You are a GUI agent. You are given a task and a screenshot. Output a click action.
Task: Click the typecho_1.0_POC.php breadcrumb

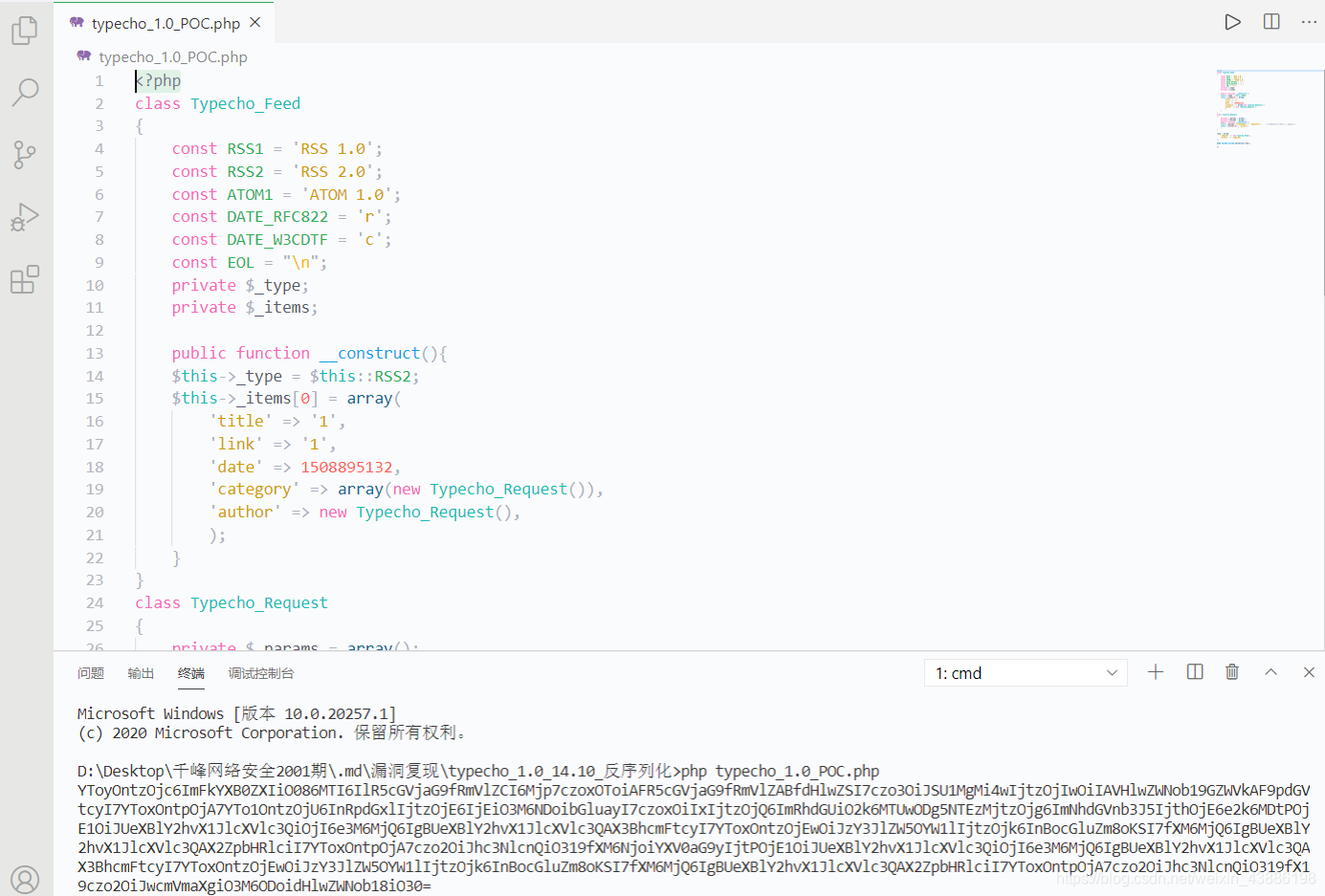click(173, 56)
